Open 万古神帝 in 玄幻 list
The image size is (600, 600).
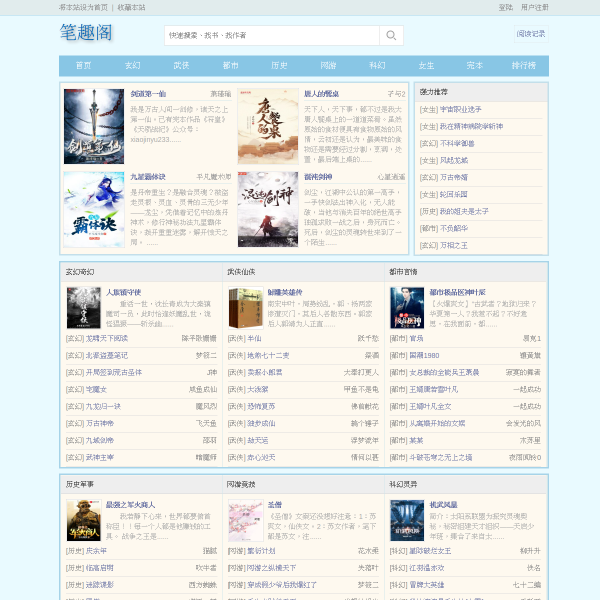tap(100, 424)
